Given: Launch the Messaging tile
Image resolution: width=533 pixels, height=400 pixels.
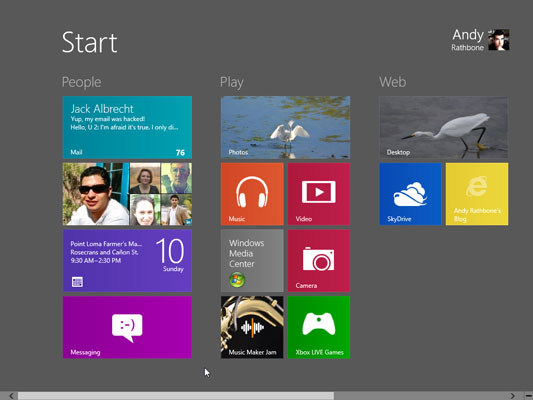Looking at the screenshot, I should coord(127,327).
